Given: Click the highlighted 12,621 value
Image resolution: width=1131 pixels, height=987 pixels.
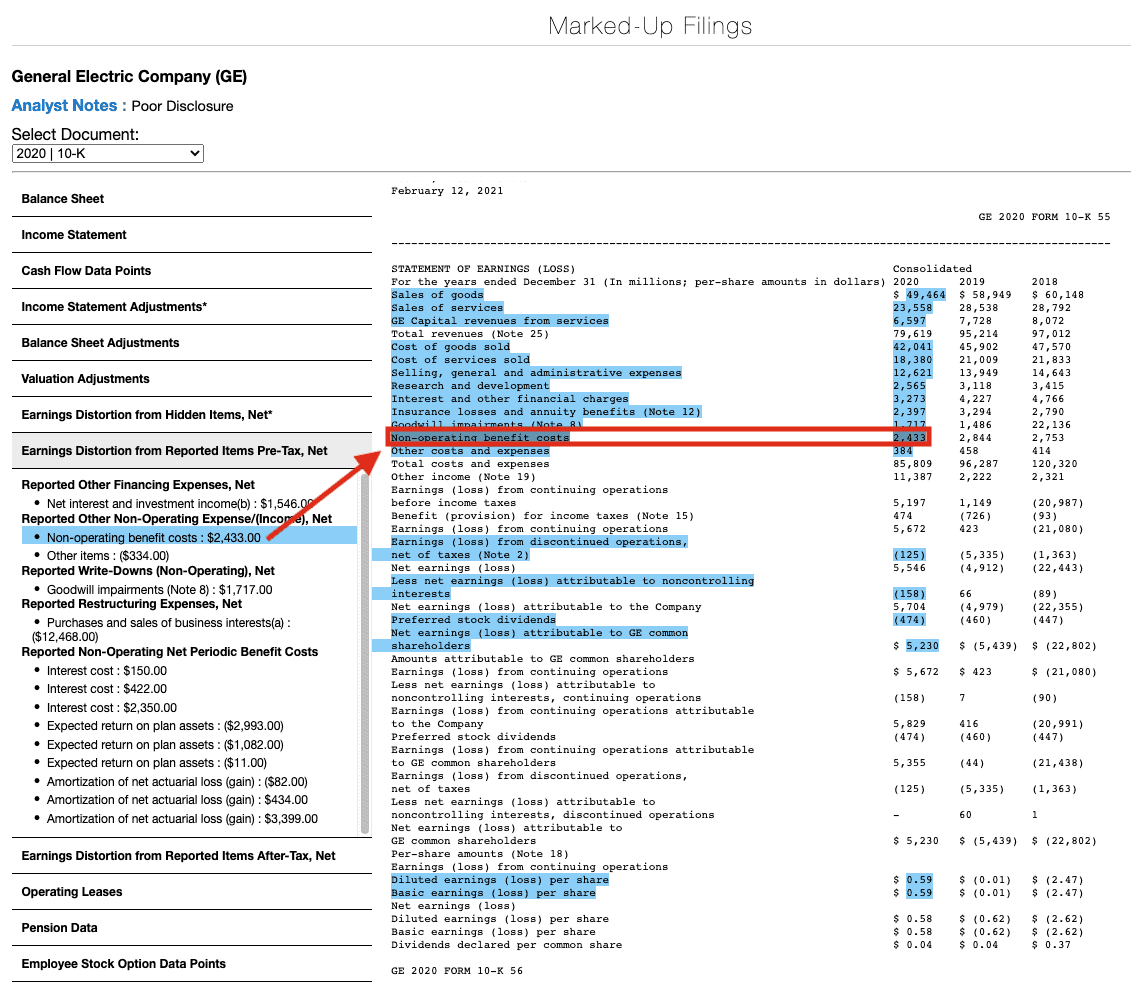Looking at the screenshot, I should coord(912,373).
